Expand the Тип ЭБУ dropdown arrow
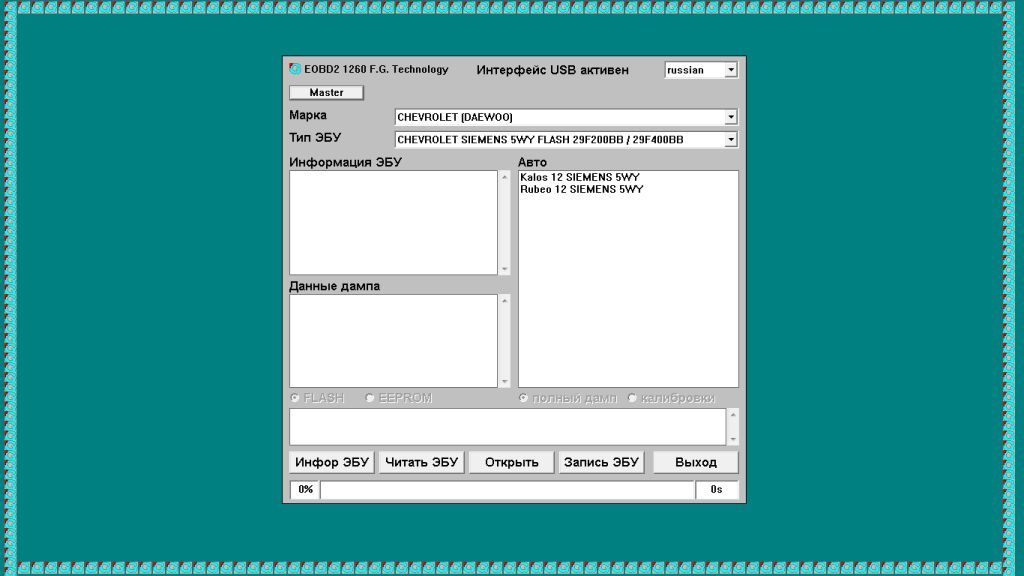The height and width of the screenshot is (576, 1024). (x=731, y=139)
